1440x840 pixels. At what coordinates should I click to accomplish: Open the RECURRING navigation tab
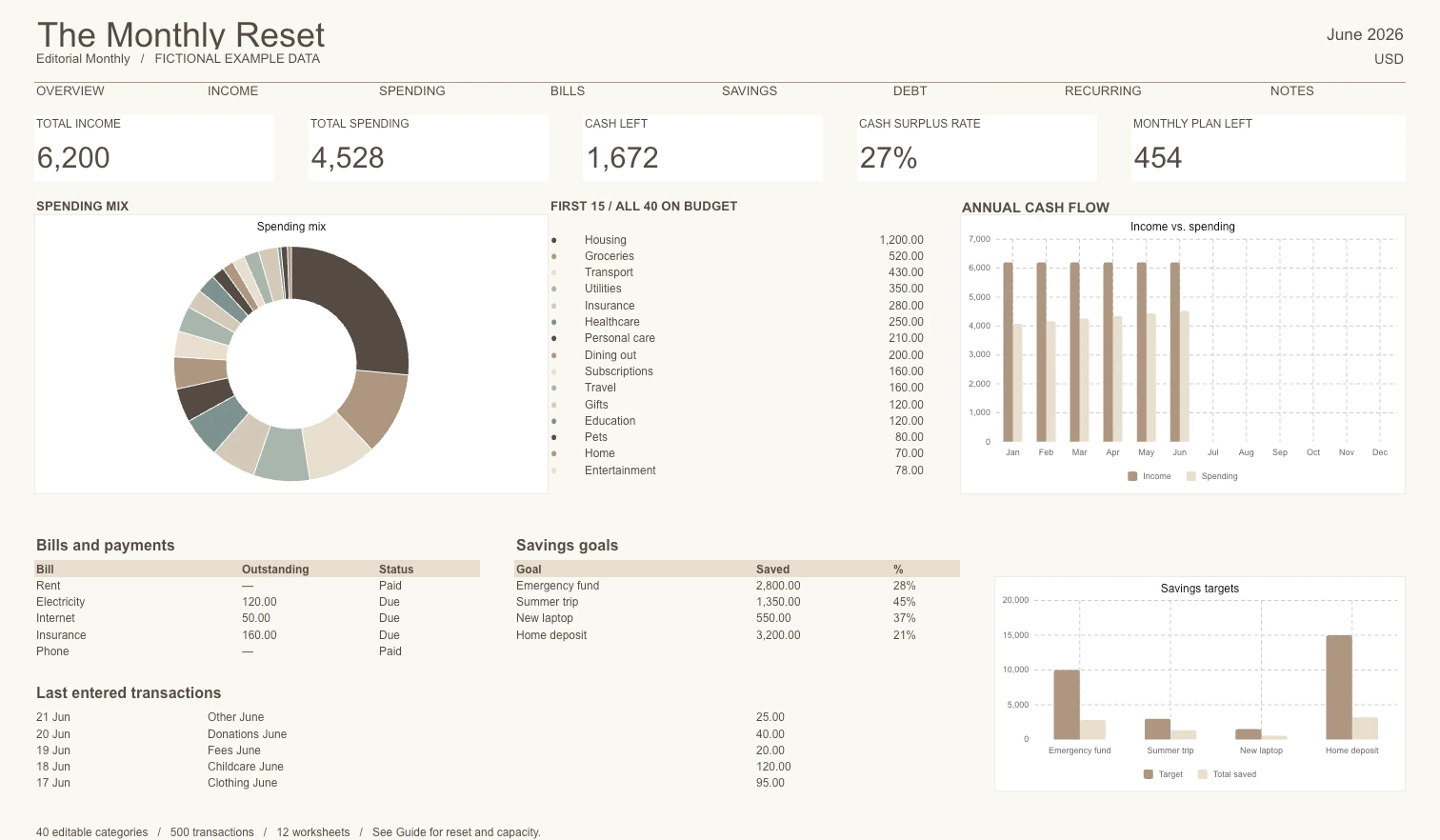(1103, 91)
